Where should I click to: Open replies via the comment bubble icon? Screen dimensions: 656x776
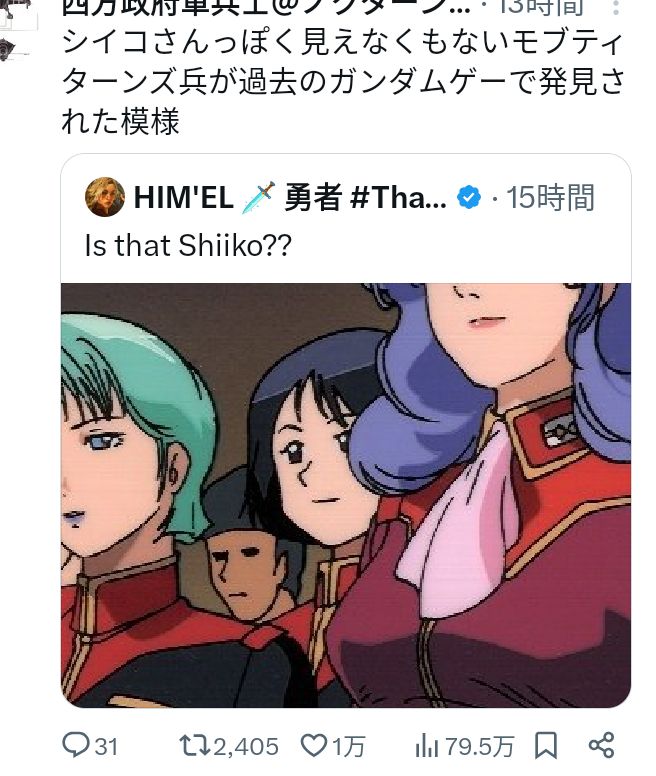(x=76, y=745)
